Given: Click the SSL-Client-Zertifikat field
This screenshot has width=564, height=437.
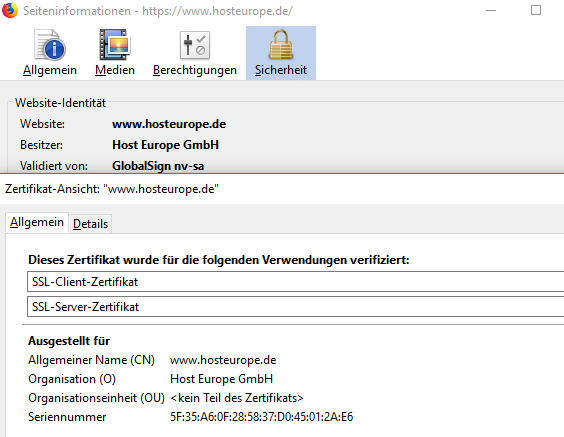Looking at the screenshot, I should 295,282.
